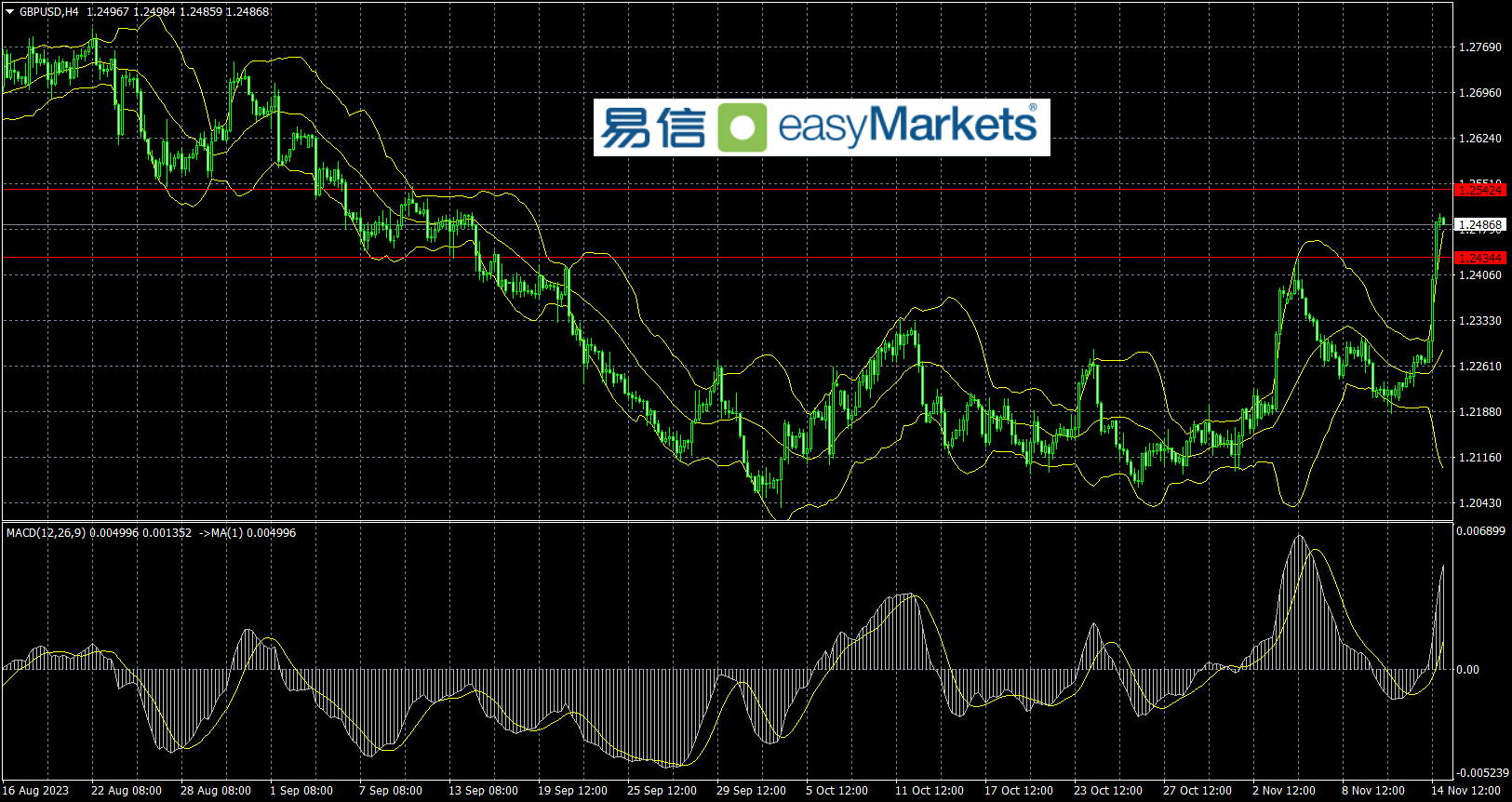Click the 11 Oct 12:00 time label
The image size is (1512, 802).
click(x=930, y=791)
